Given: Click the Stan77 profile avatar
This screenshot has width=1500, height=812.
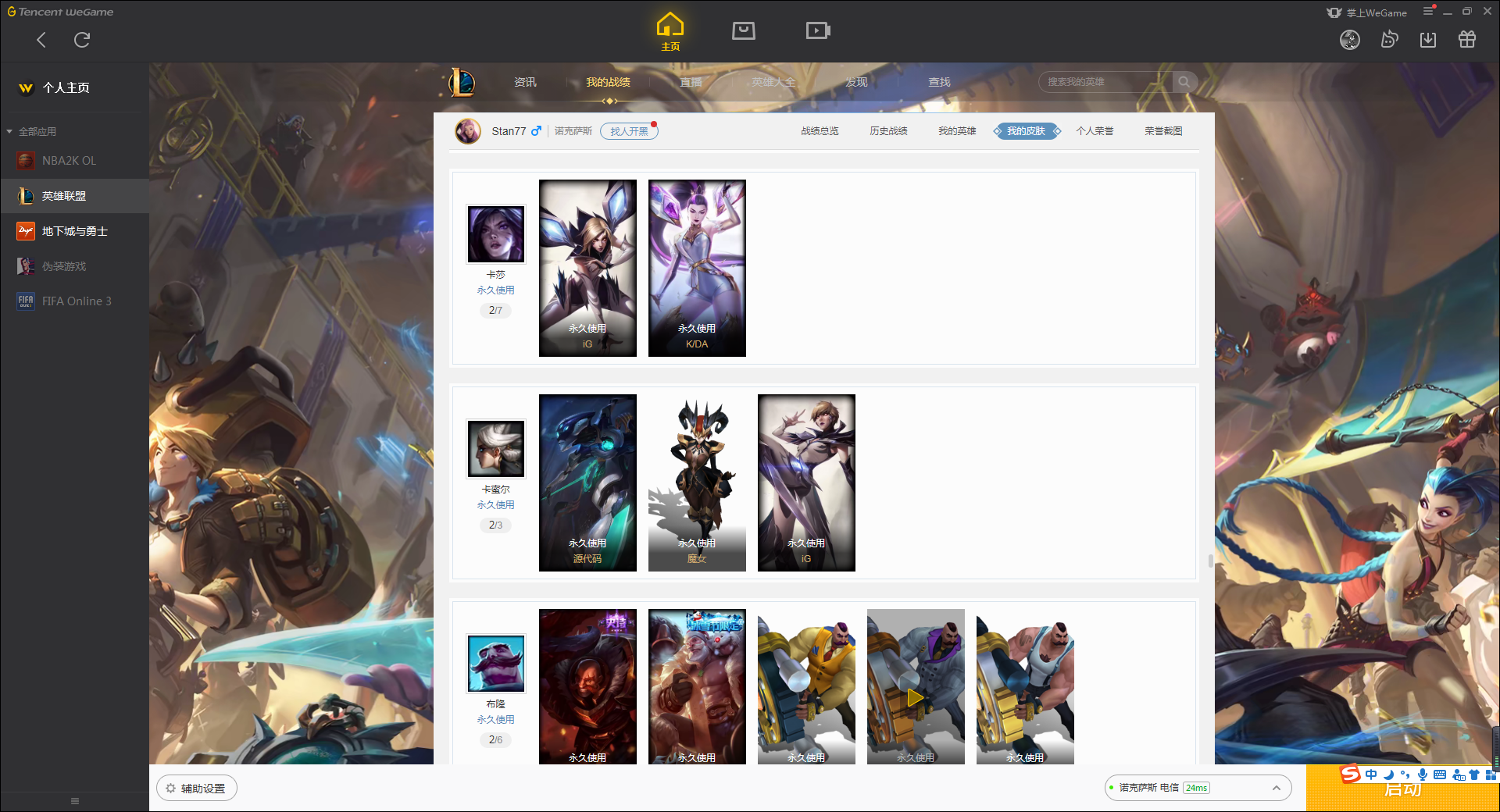Looking at the screenshot, I should coord(468,131).
